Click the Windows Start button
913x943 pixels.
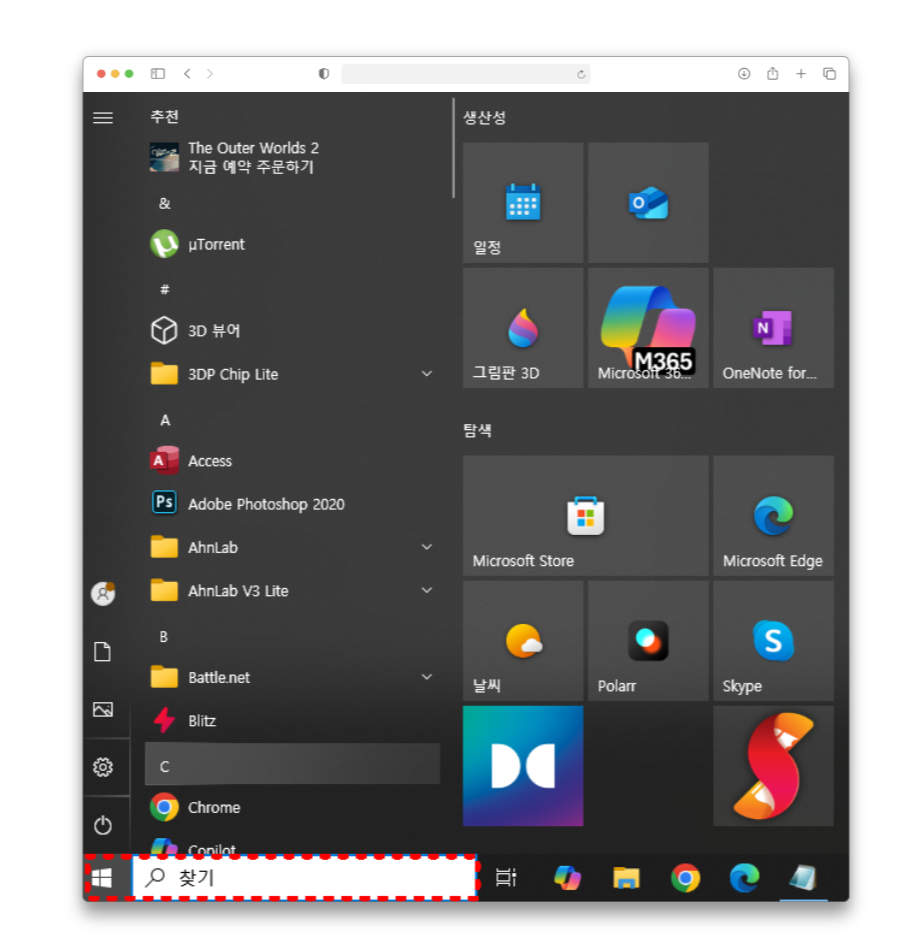(x=102, y=878)
